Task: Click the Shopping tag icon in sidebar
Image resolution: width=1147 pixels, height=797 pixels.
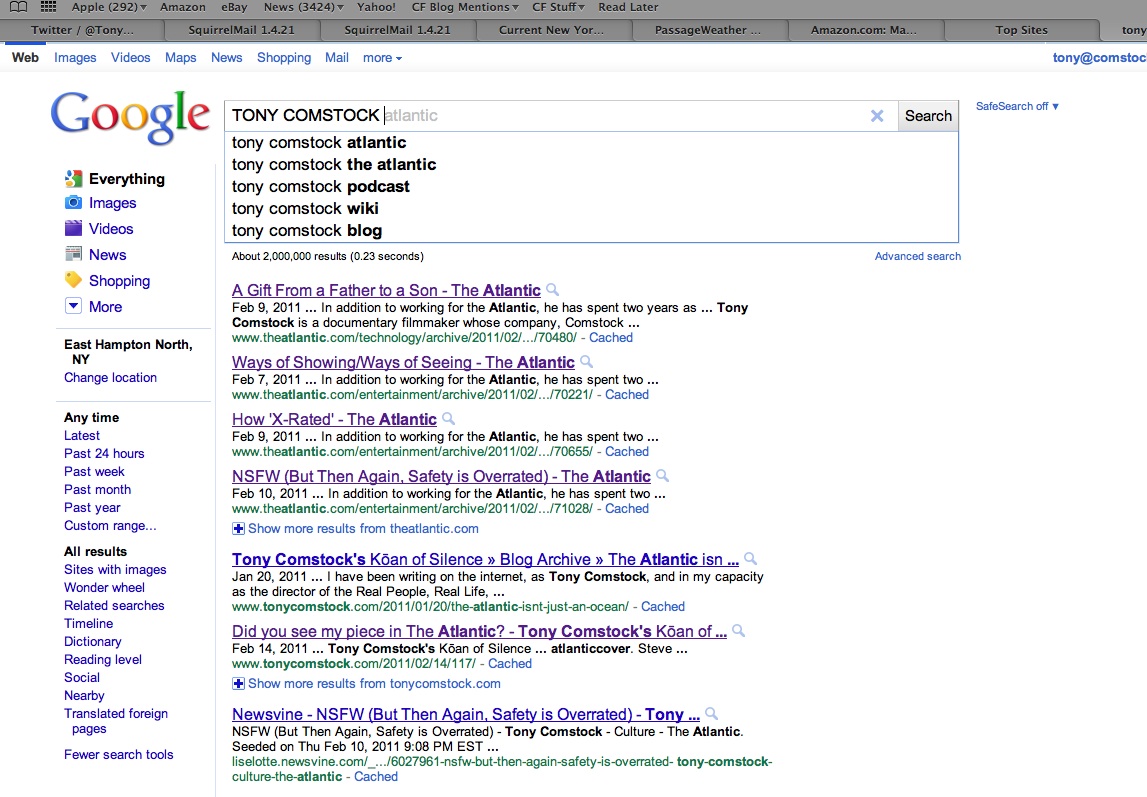Action: [x=73, y=280]
